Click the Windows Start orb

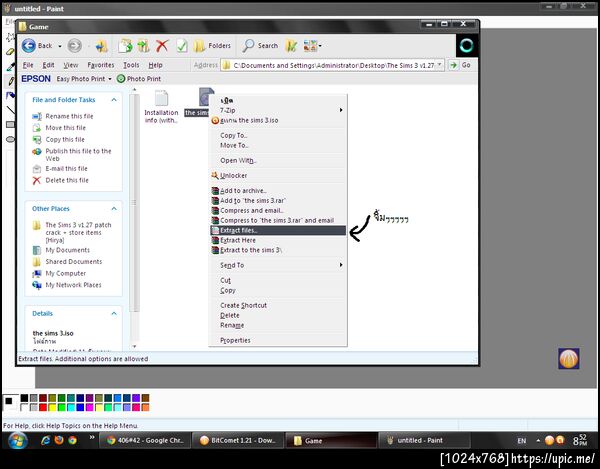pos(18,441)
